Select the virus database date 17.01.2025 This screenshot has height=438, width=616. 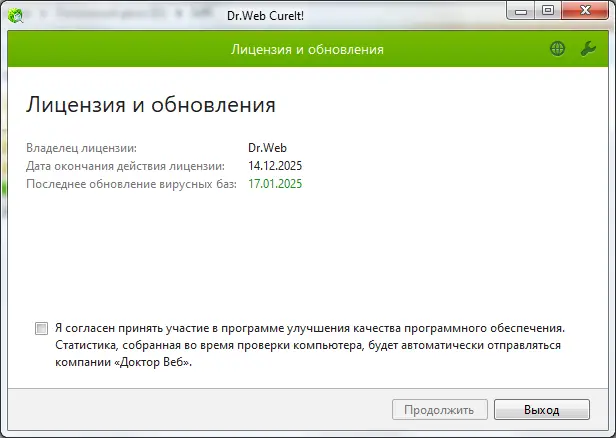[275, 184]
